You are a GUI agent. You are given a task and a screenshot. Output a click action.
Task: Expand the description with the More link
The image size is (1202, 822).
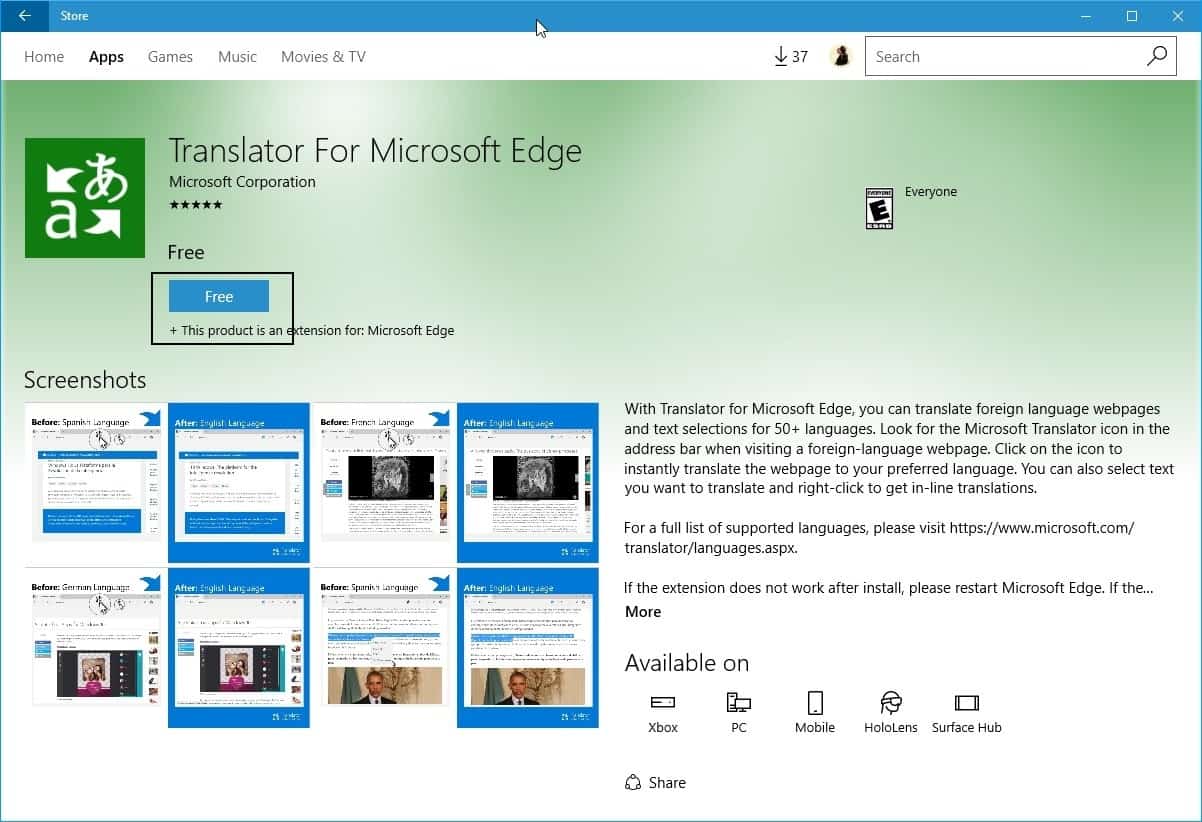coord(643,611)
